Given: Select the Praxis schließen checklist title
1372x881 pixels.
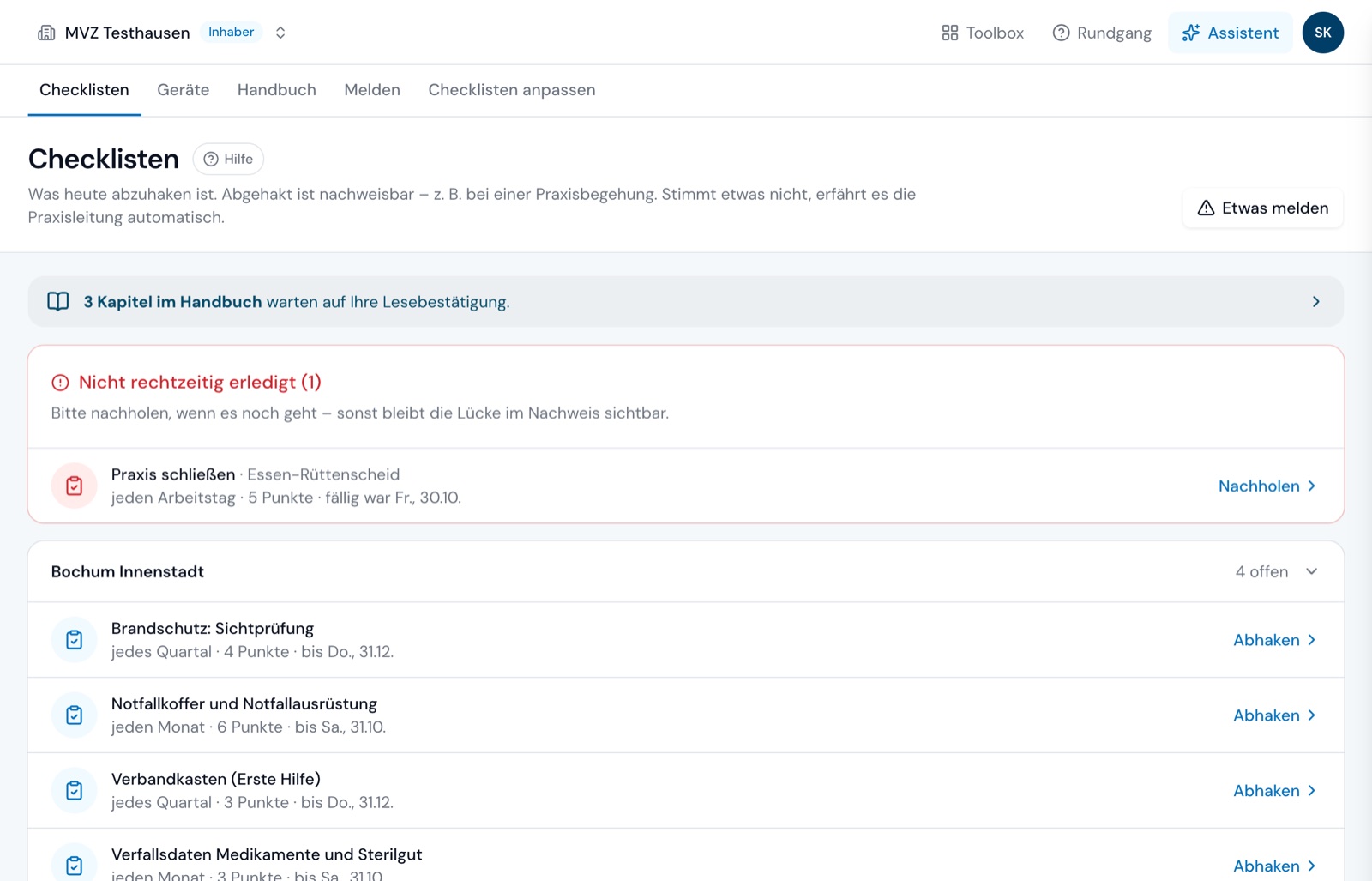Looking at the screenshot, I should [x=173, y=474].
